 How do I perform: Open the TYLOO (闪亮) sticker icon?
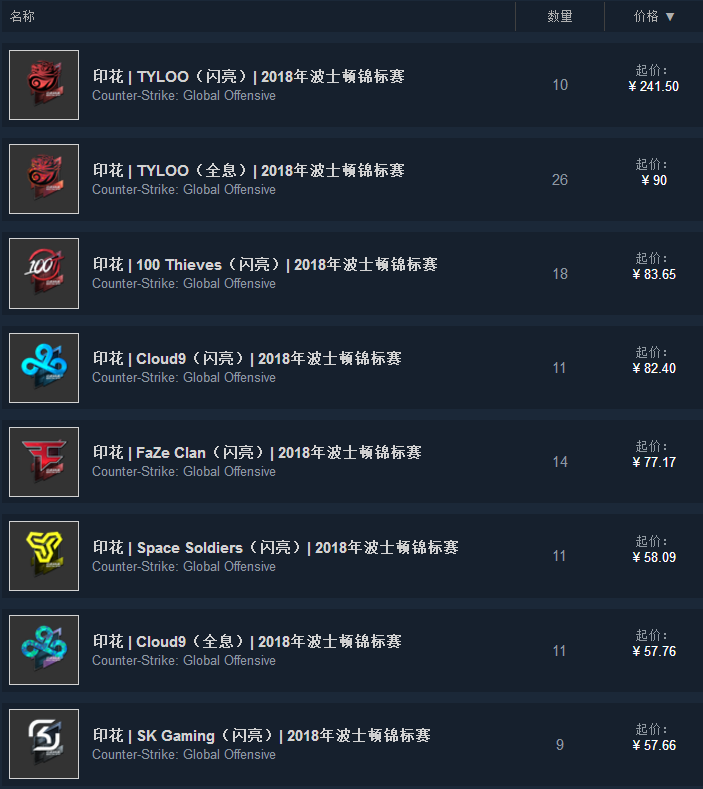click(x=44, y=85)
